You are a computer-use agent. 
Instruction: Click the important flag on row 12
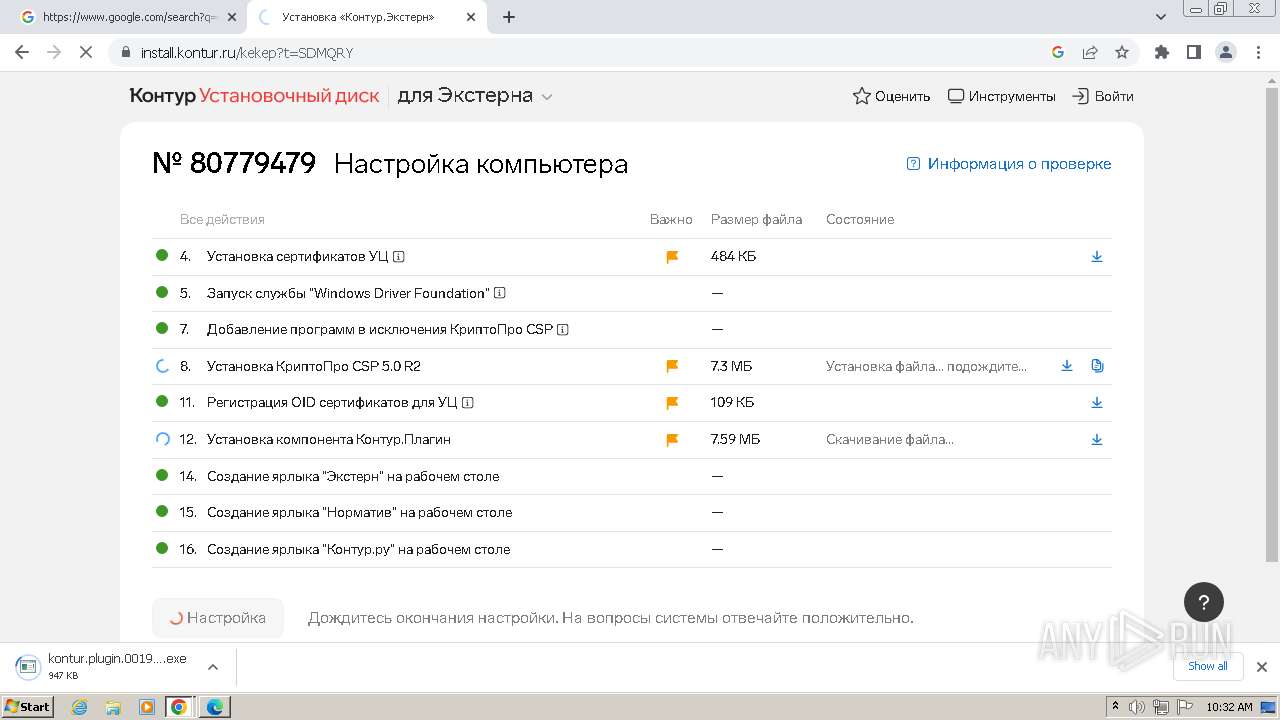[672, 439]
